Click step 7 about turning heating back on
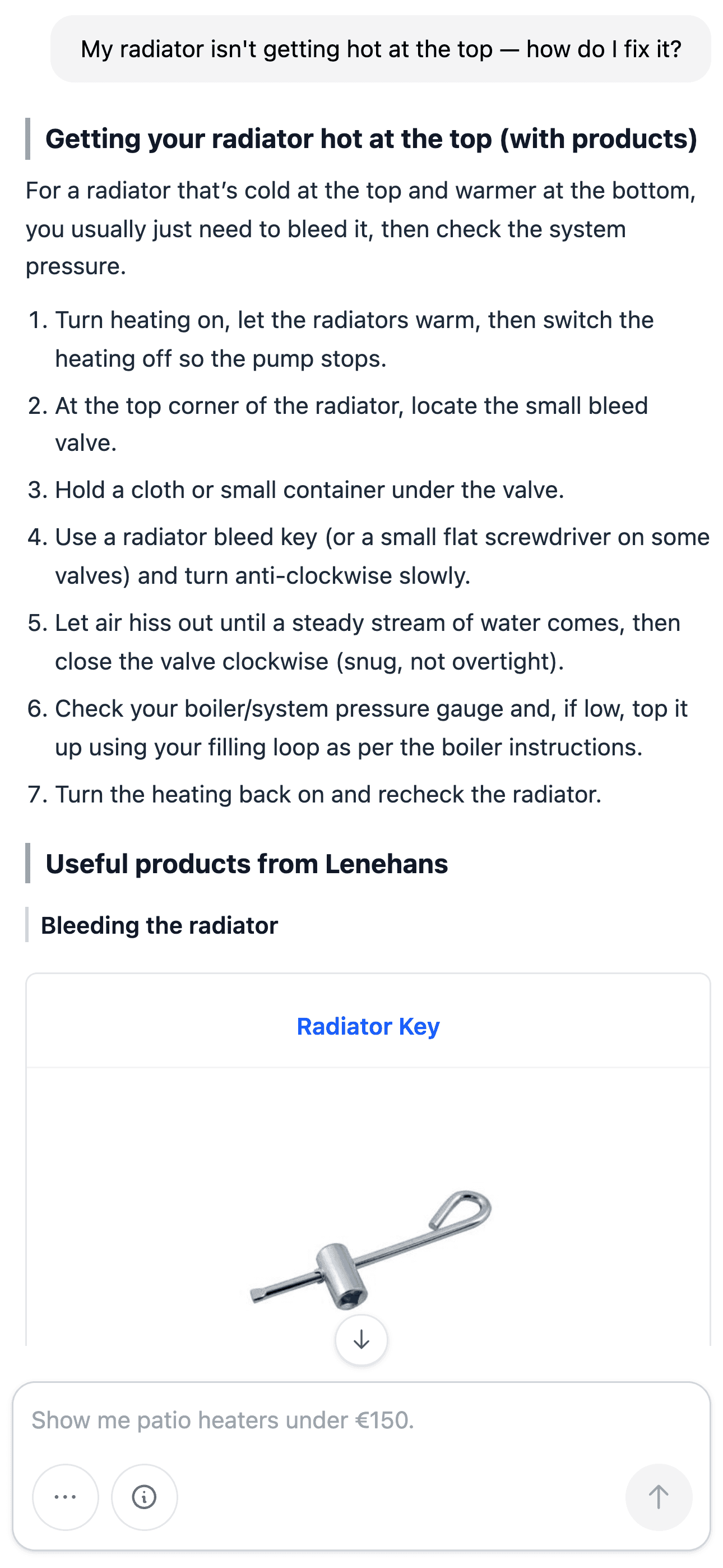Viewport: 723px width, 1568px height. [x=328, y=794]
